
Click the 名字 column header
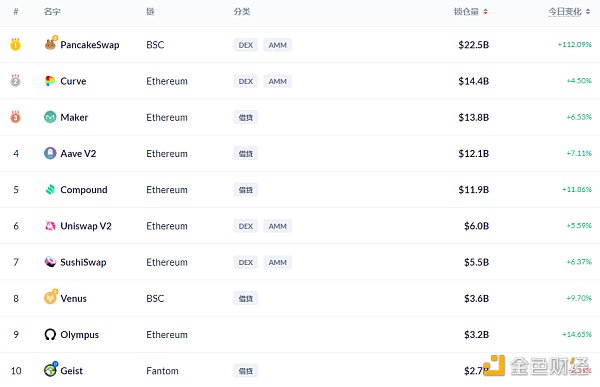click(52, 12)
